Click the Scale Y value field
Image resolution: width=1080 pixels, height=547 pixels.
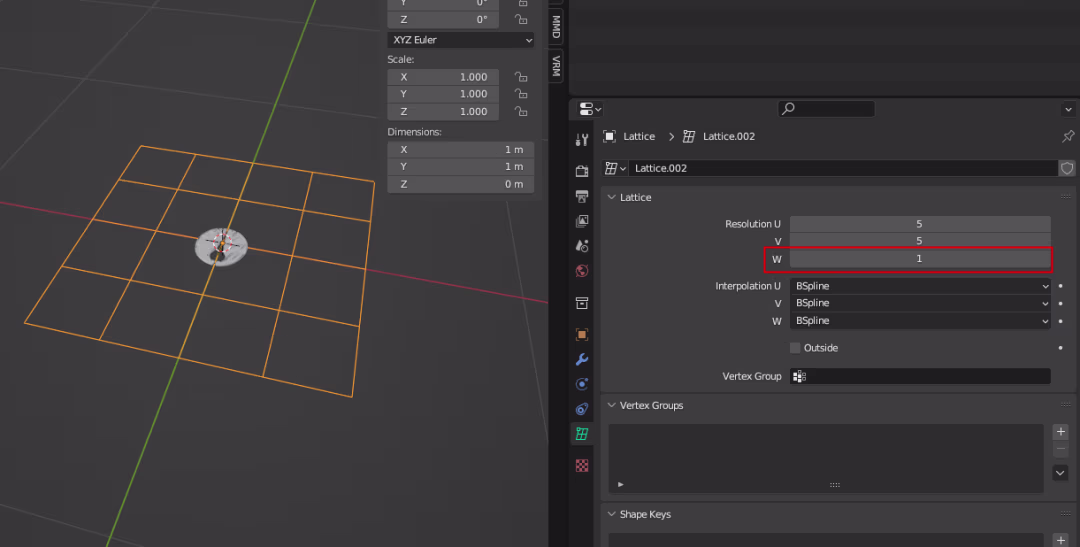443,94
